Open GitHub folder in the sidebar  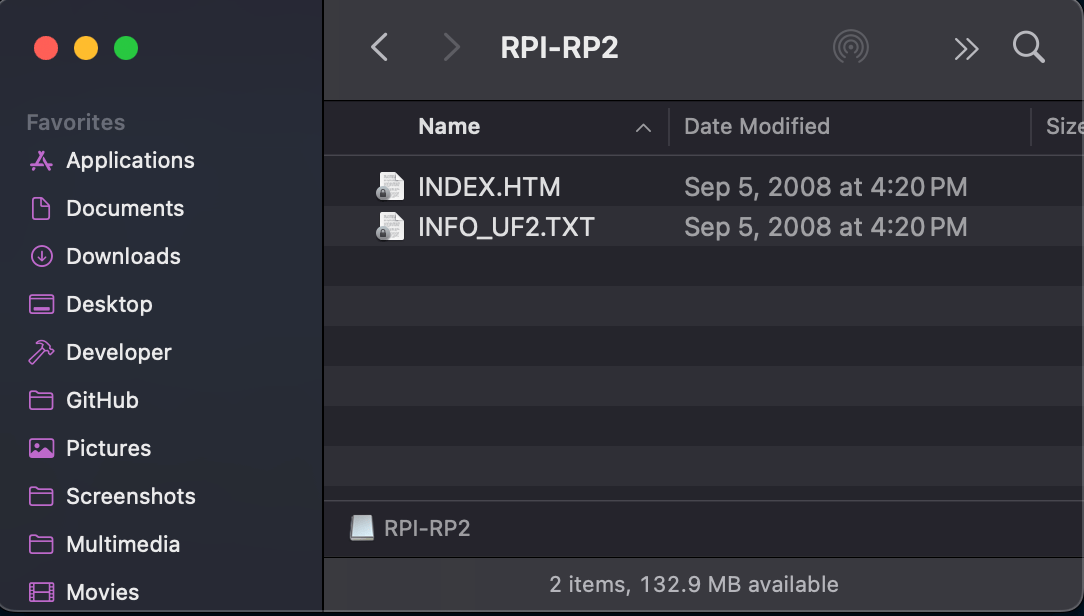pos(102,400)
